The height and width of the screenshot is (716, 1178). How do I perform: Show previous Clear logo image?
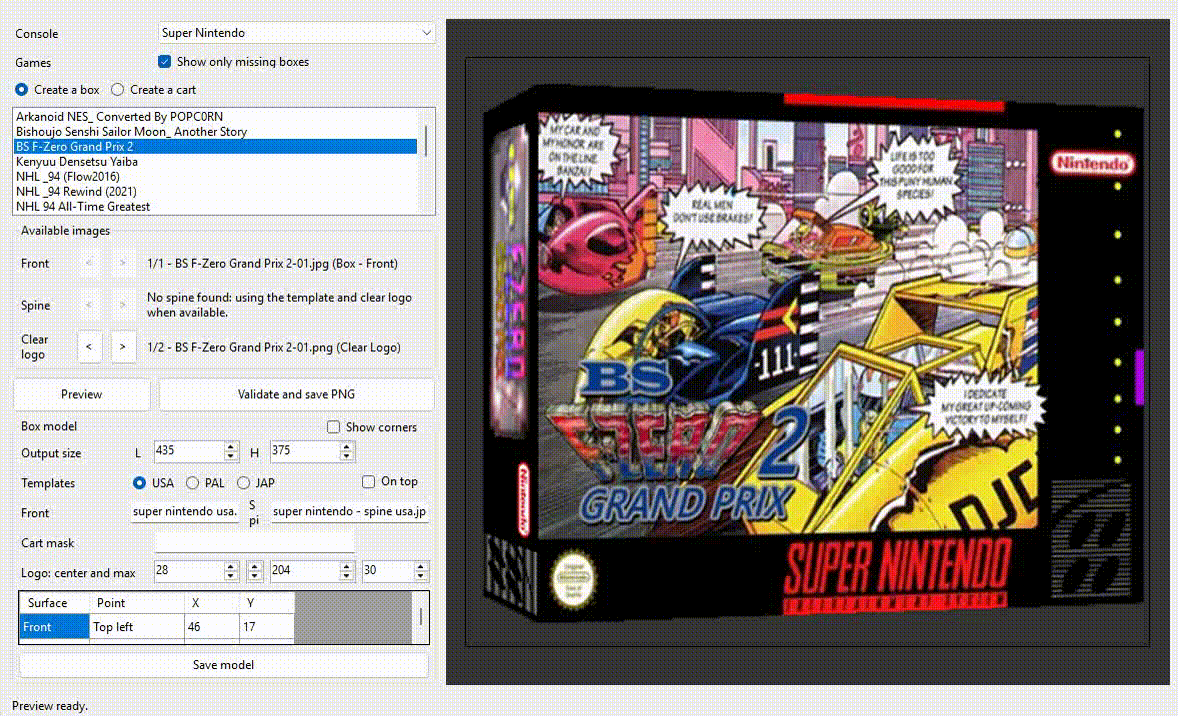tap(89, 347)
